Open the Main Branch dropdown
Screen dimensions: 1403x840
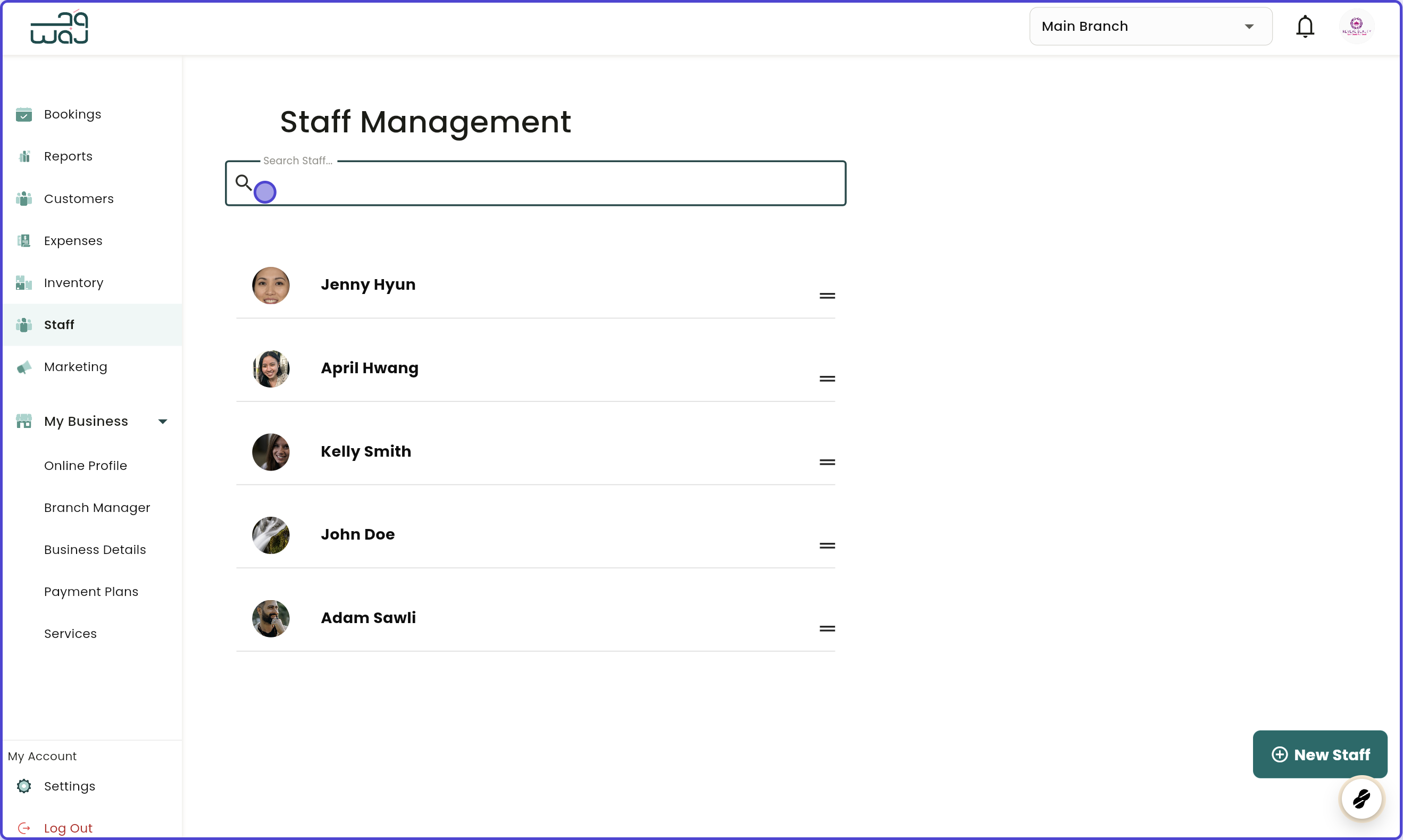pos(1150,26)
